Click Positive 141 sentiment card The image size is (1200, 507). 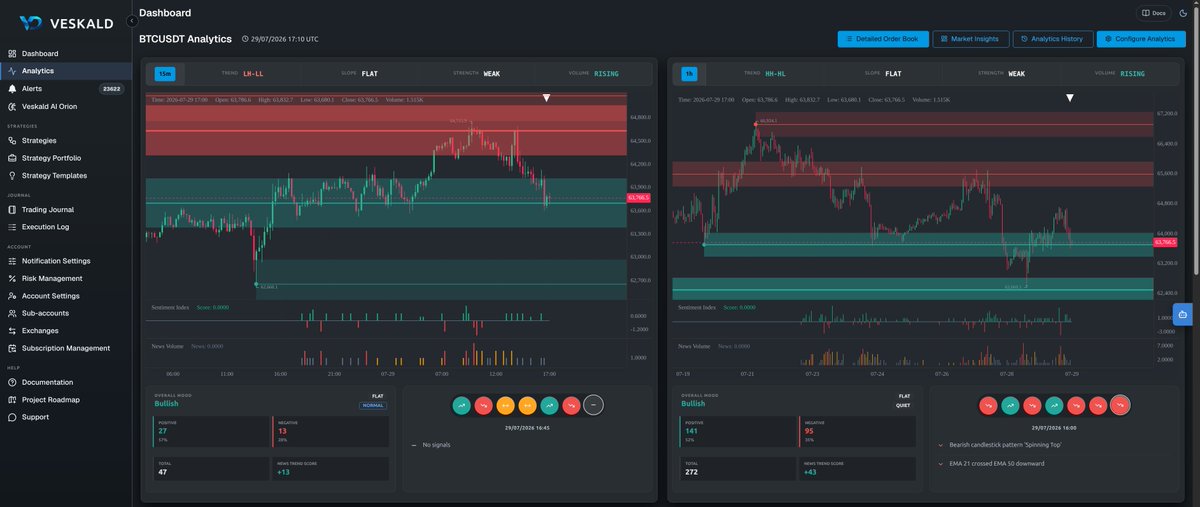[x=737, y=432]
